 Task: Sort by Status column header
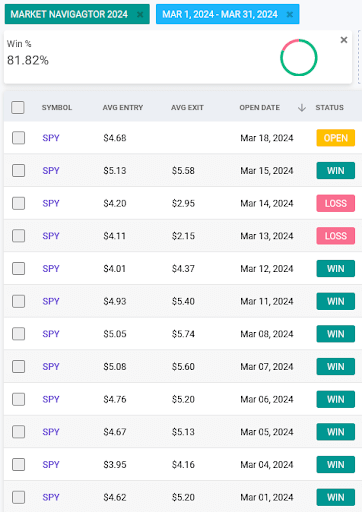click(x=329, y=108)
